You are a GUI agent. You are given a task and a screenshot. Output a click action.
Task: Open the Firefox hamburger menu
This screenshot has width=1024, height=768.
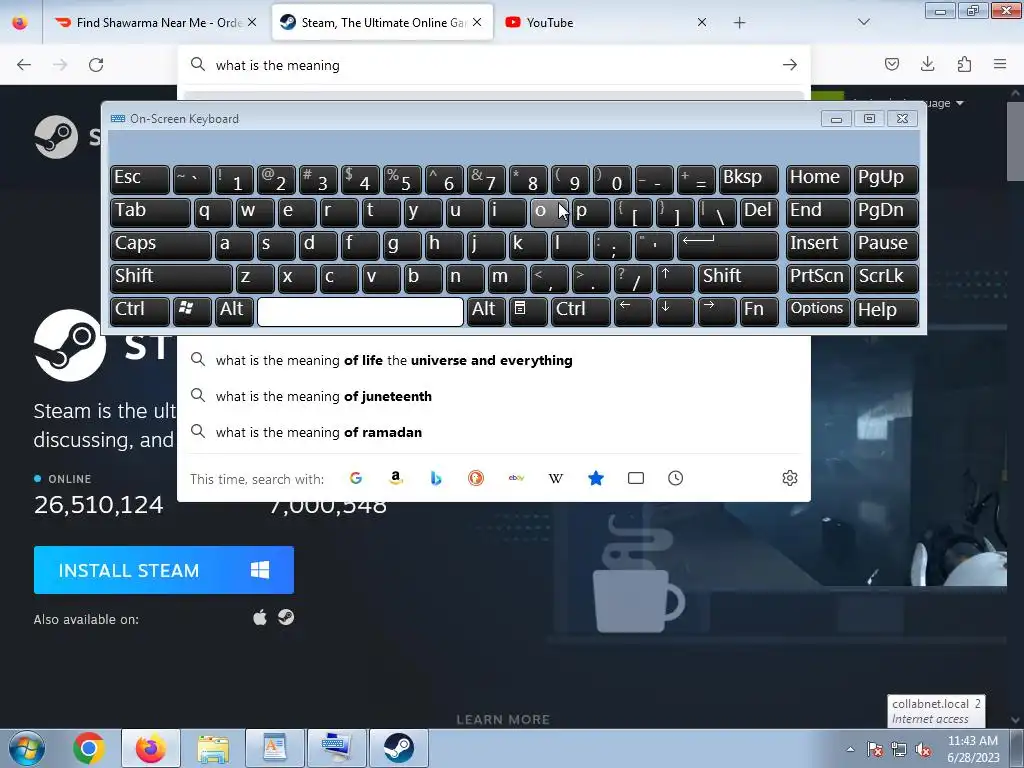coord(1000,64)
